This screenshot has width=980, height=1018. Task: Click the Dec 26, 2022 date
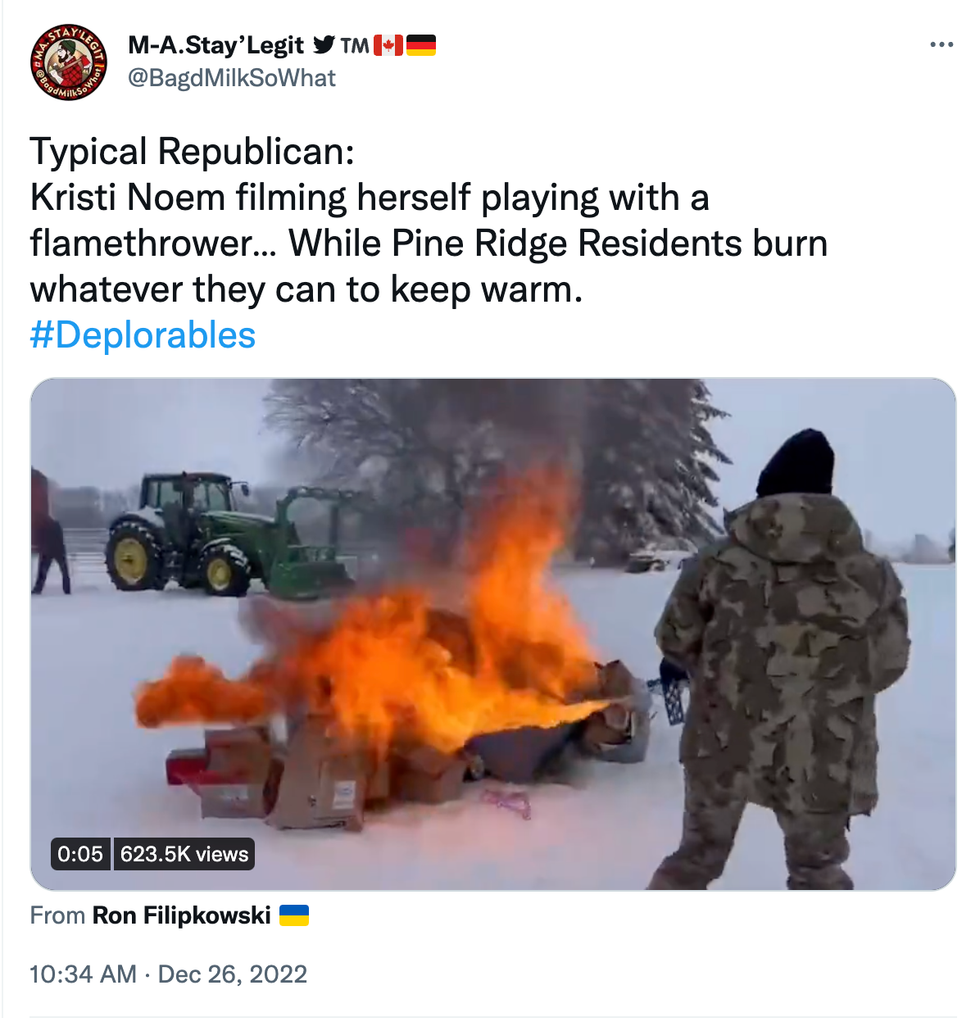click(x=232, y=975)
